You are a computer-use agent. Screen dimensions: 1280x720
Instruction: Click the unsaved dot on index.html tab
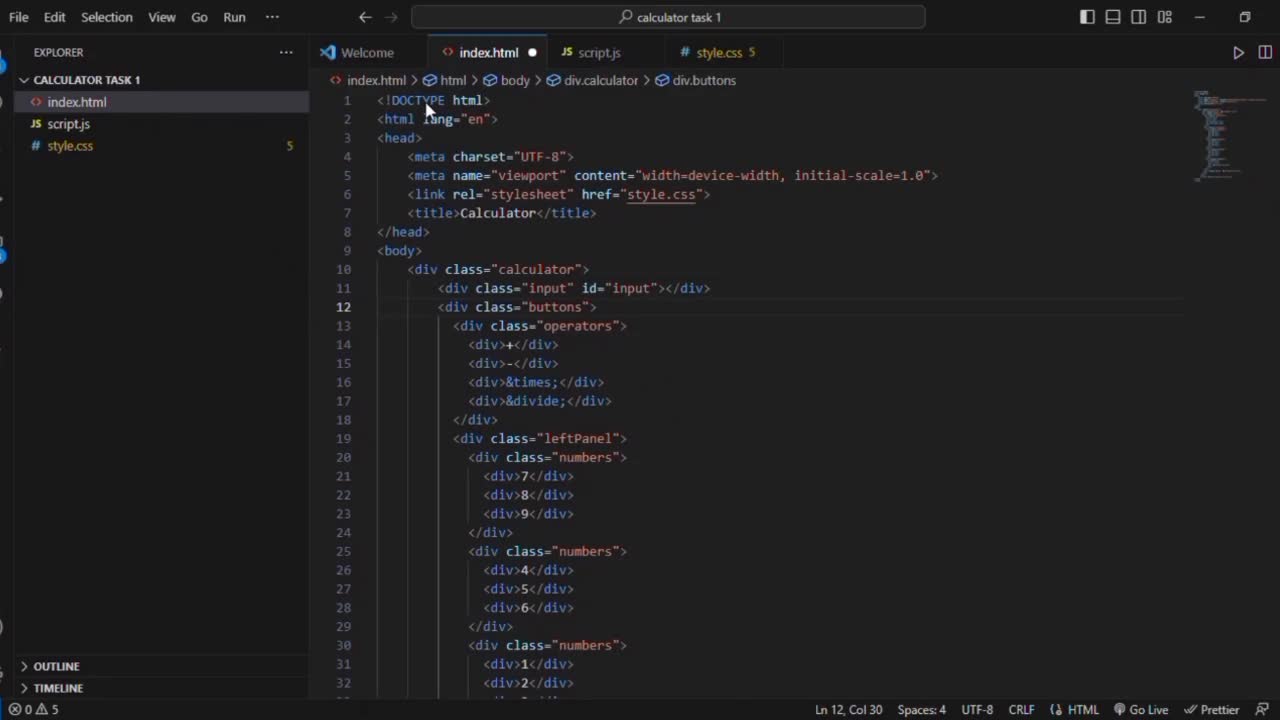pos(532,53)
